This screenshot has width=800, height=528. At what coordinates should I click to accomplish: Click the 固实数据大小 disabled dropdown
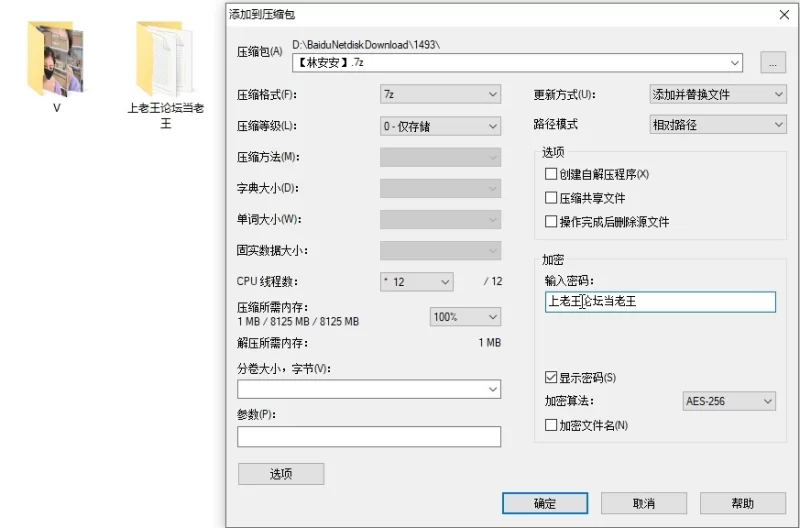(440, 250)
